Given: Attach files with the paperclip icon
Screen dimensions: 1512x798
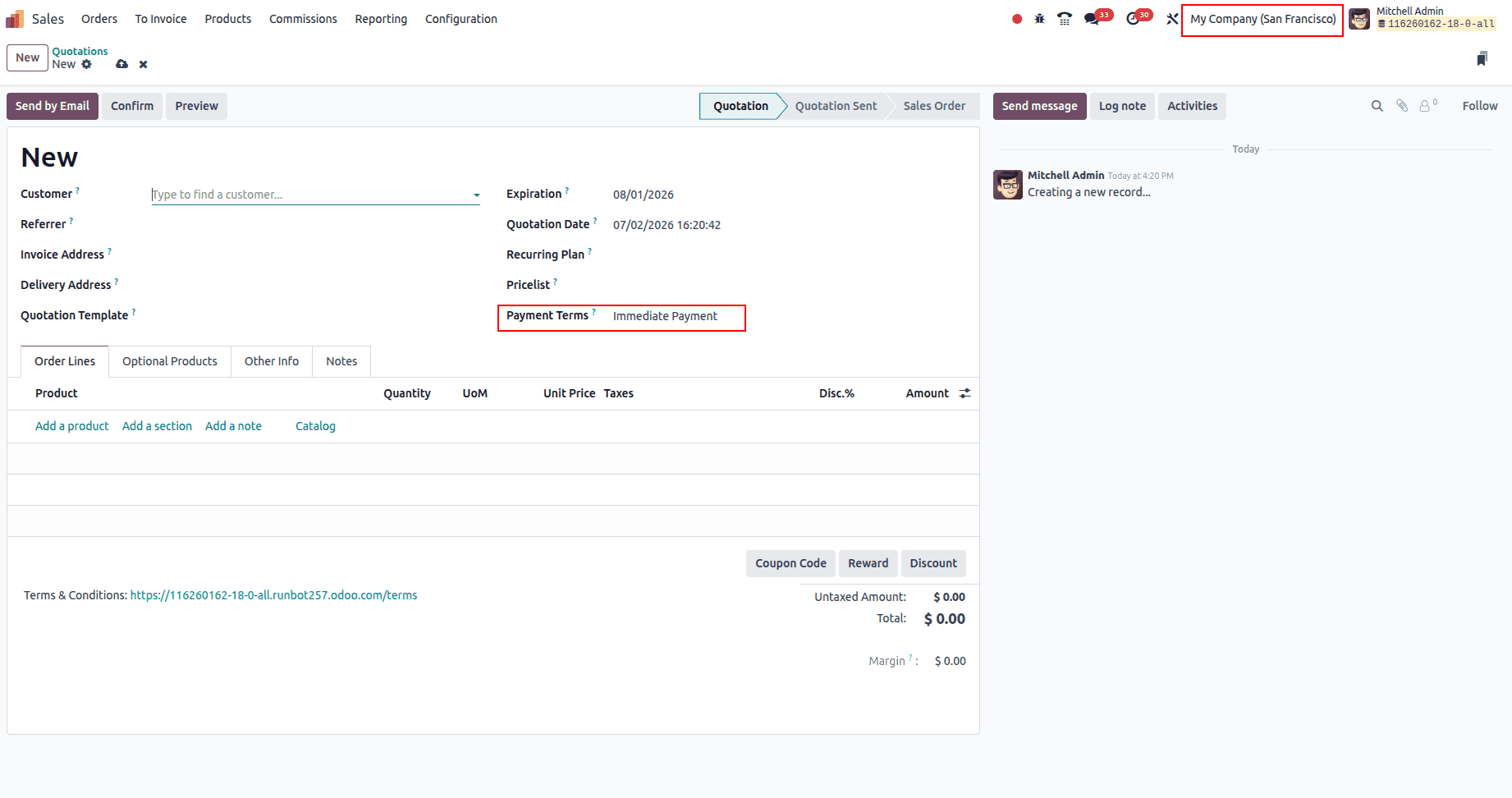Looking at the screenshot, I should 1402,106.
